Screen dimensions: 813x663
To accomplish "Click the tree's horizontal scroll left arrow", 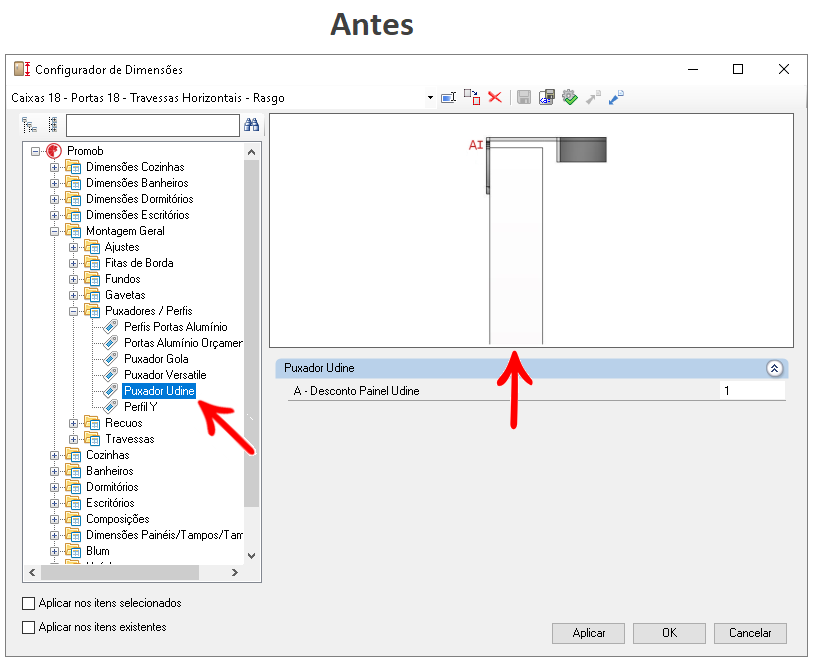I will tap(32, 572).
